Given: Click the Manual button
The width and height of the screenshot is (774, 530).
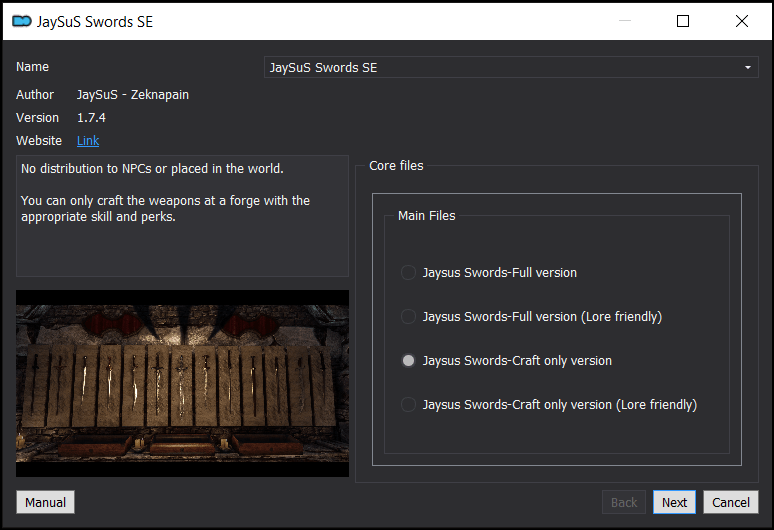Looking at the screenshot, I should 45,502.
